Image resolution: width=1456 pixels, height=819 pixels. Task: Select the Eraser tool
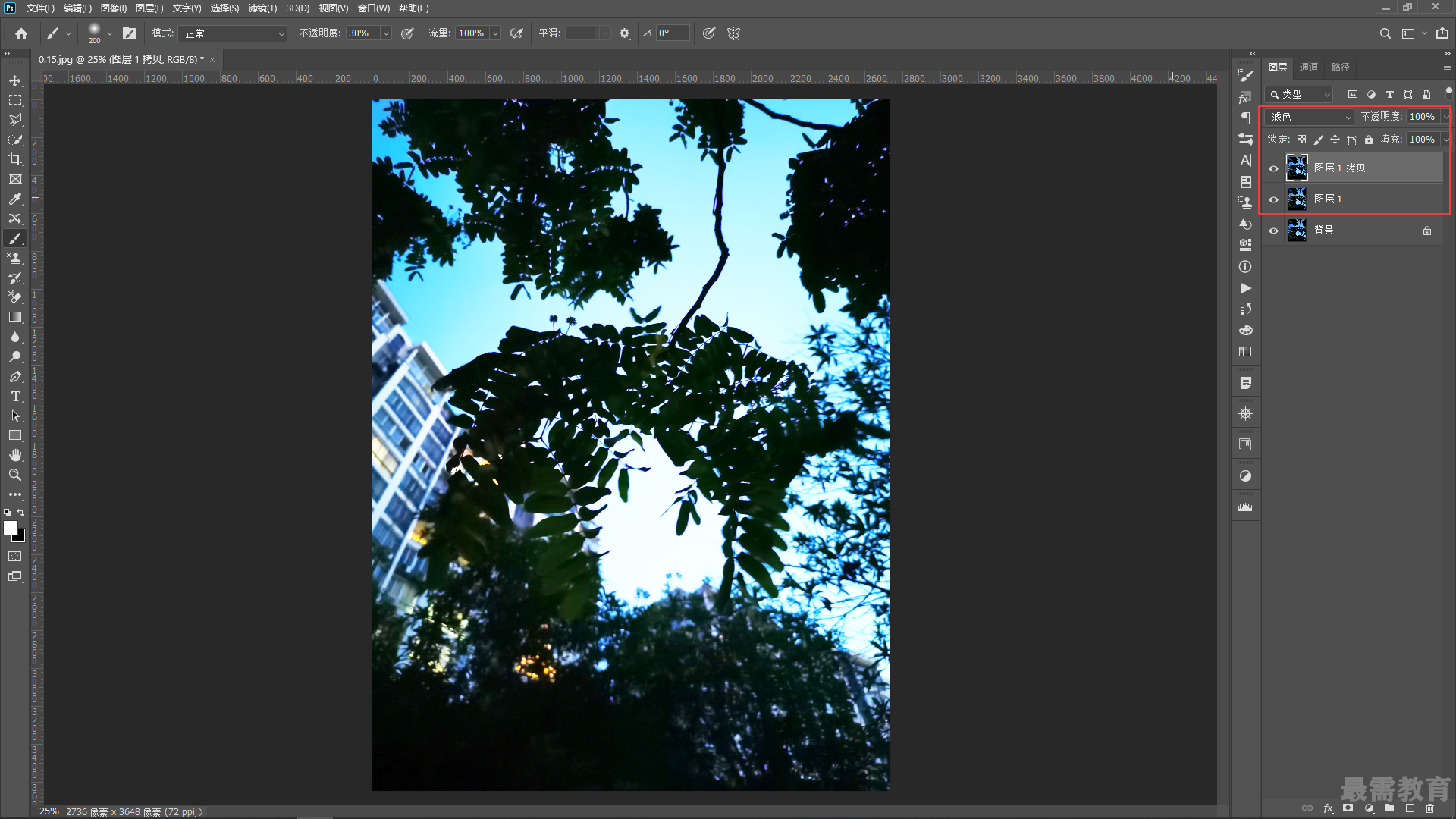[x=15, y=297]
